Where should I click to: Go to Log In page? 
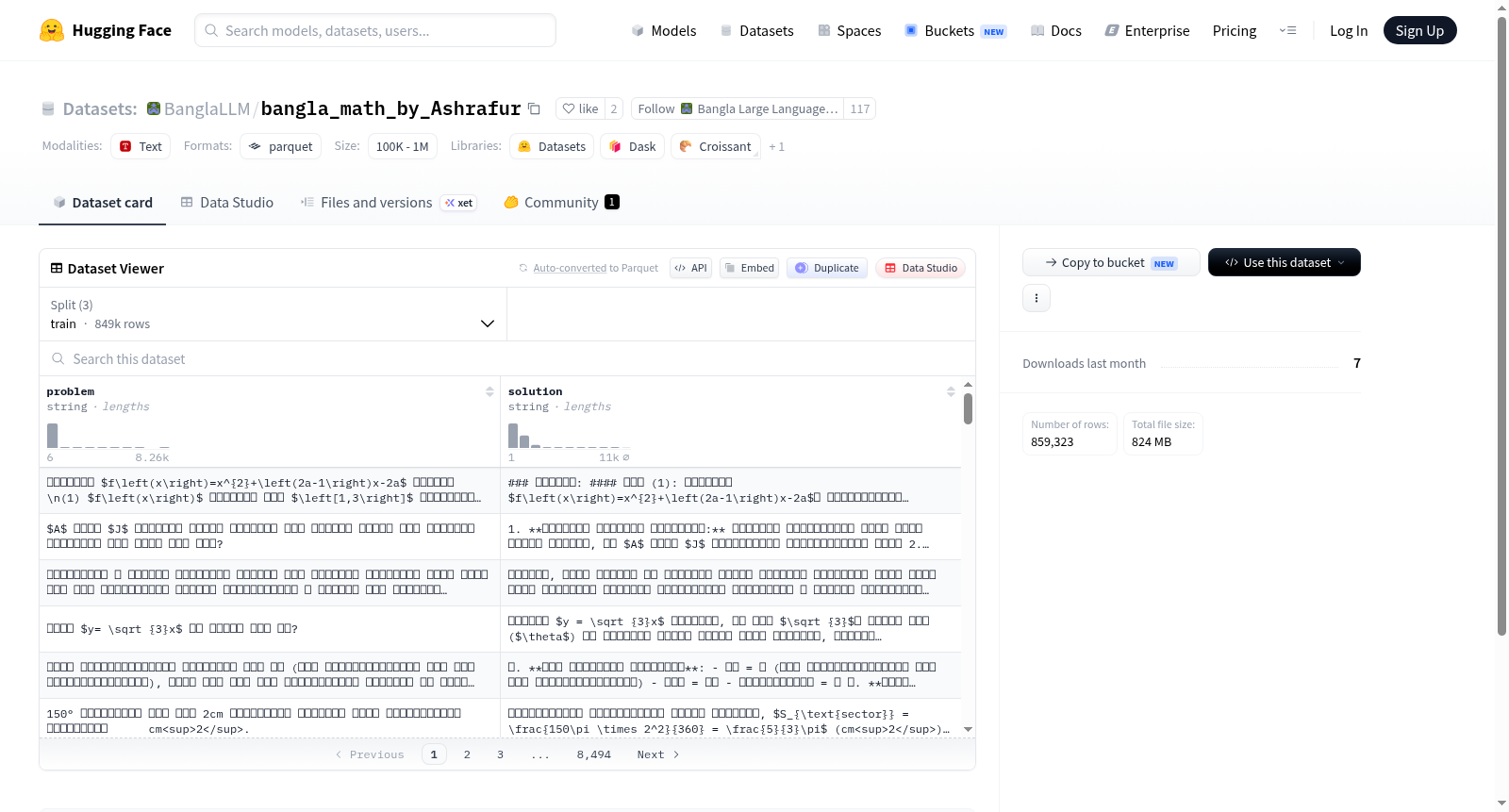click(x=1349, y=30)
